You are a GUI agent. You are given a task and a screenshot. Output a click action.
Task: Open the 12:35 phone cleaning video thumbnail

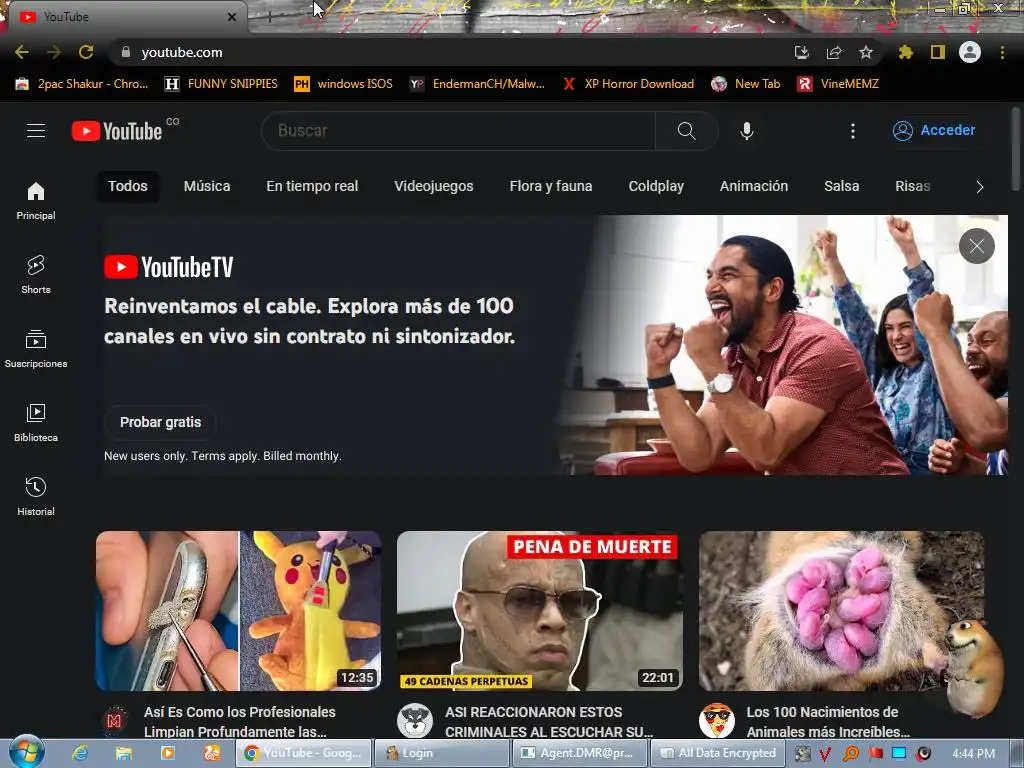pyautogui.click(x=238, y=611)
